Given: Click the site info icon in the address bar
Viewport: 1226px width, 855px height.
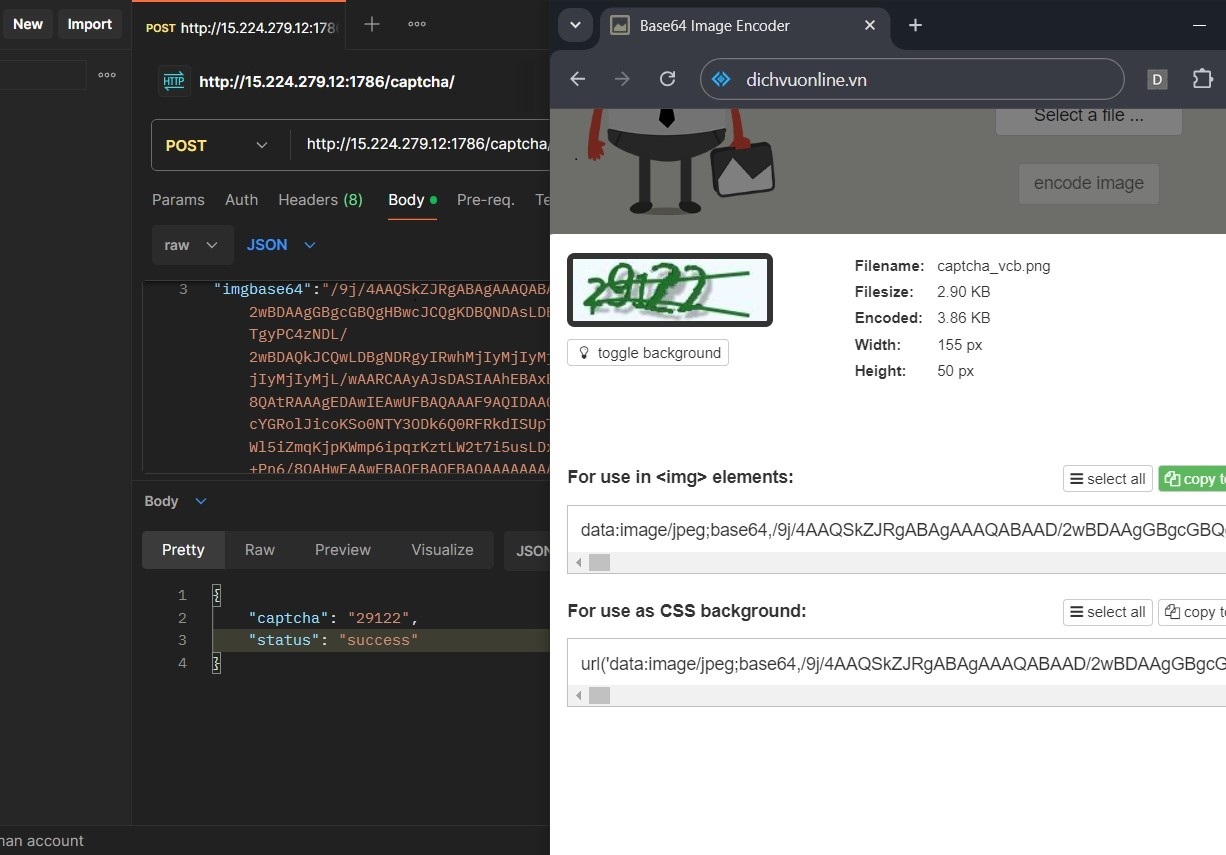Looking at the screenshot, I should click(721, 79).
